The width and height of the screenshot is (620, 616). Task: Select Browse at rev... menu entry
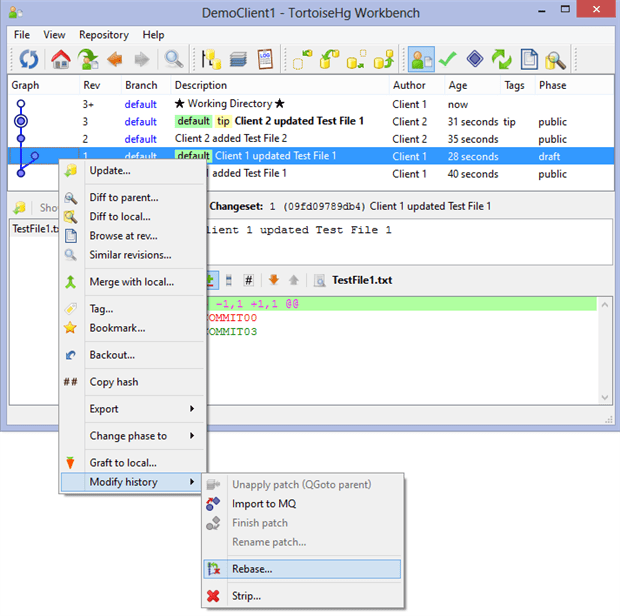point(133,236)
